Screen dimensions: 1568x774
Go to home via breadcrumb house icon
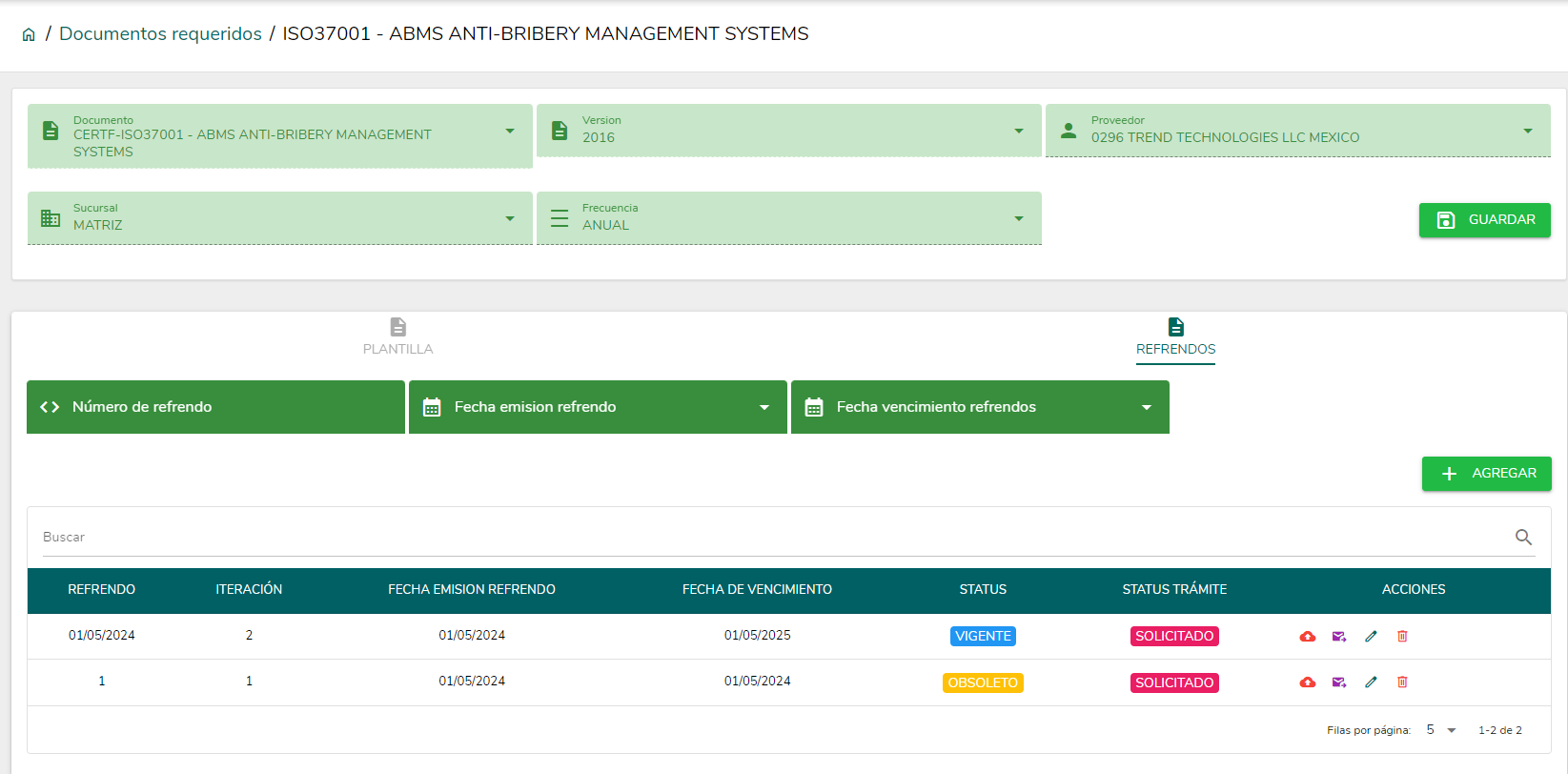coord(29,34)
